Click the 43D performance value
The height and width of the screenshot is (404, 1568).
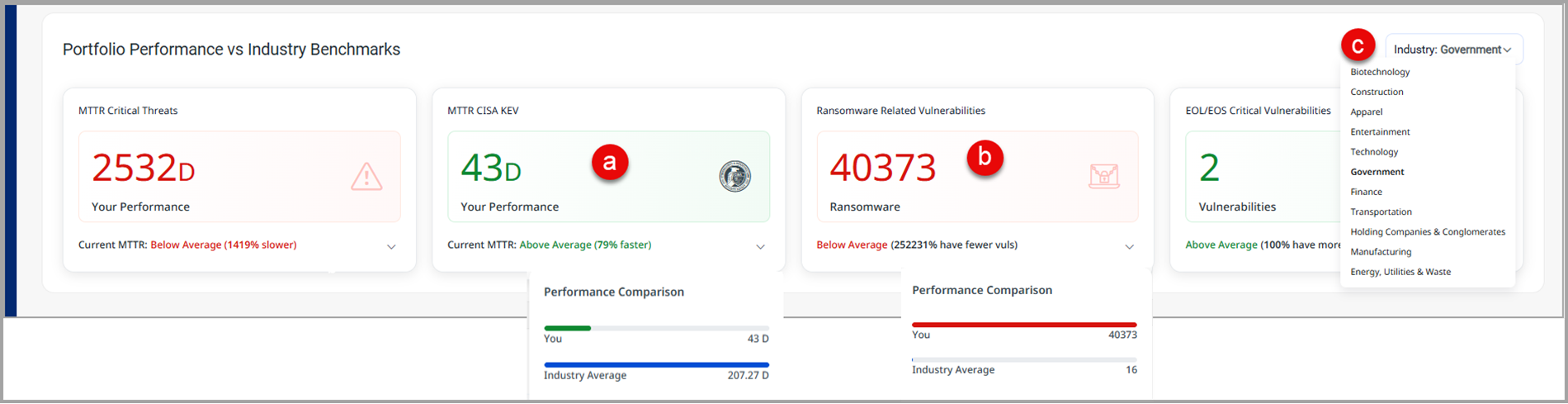[490, 169]
